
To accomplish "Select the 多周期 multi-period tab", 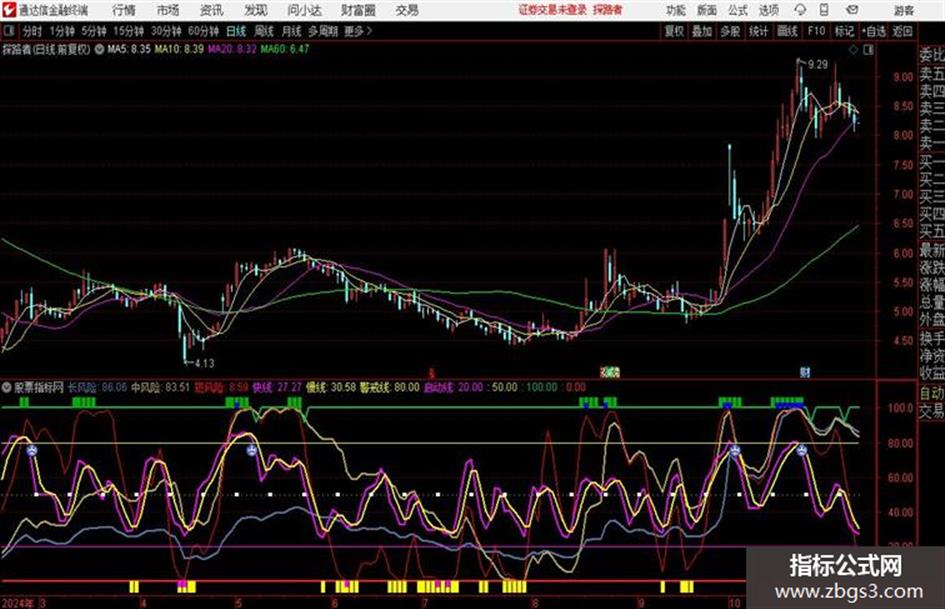I will point(323,31).
